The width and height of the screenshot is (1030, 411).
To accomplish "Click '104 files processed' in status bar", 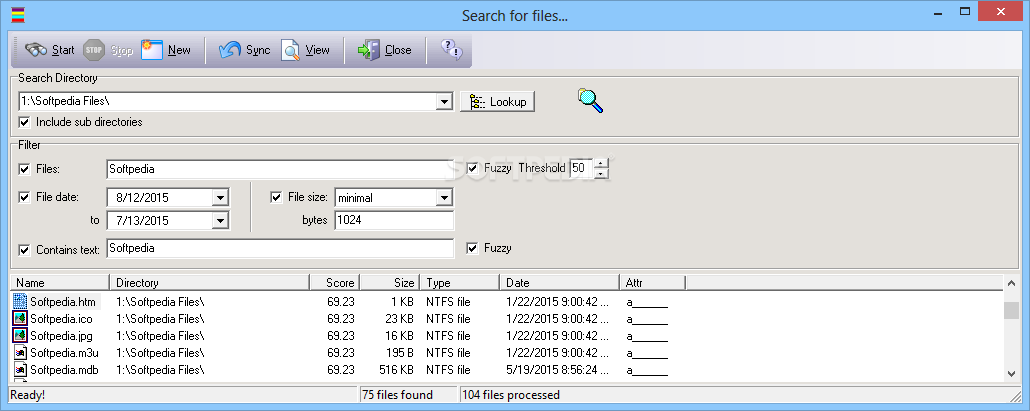I will pyautogui.click(x=511, y=395).
